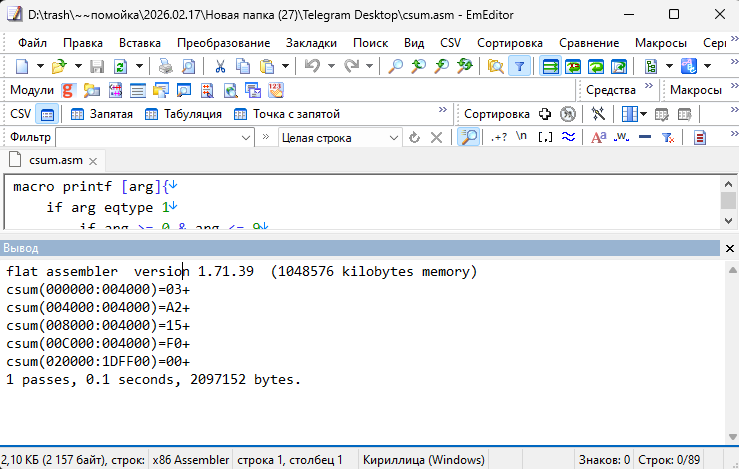Toggle the Filter funnel button

tap(519, 67)
